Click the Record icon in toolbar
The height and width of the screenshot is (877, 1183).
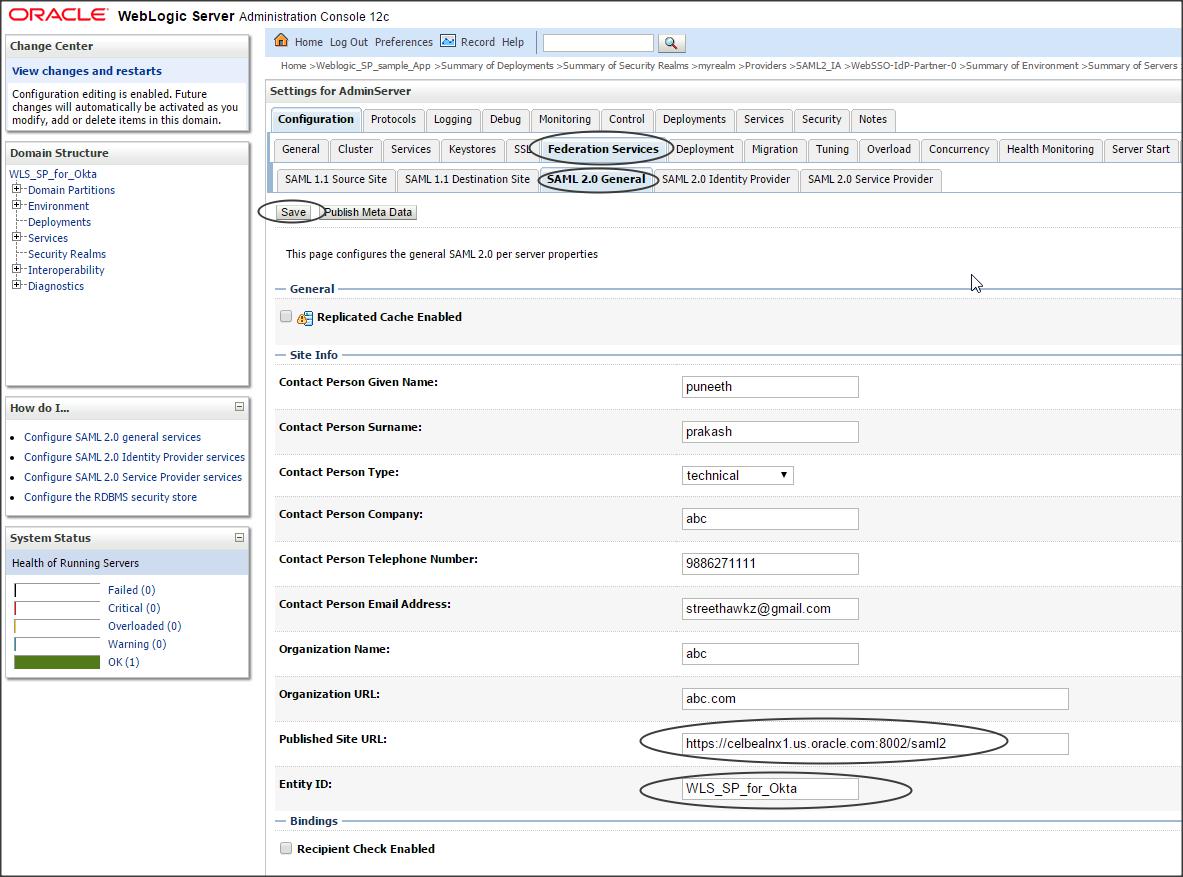(448, 41)
